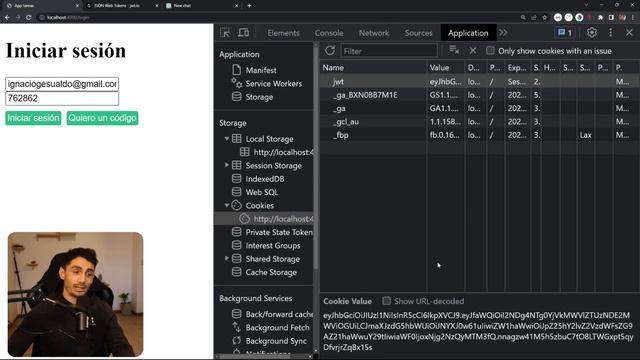Toggle Show URL-decoded checkbox

point(386,301)
